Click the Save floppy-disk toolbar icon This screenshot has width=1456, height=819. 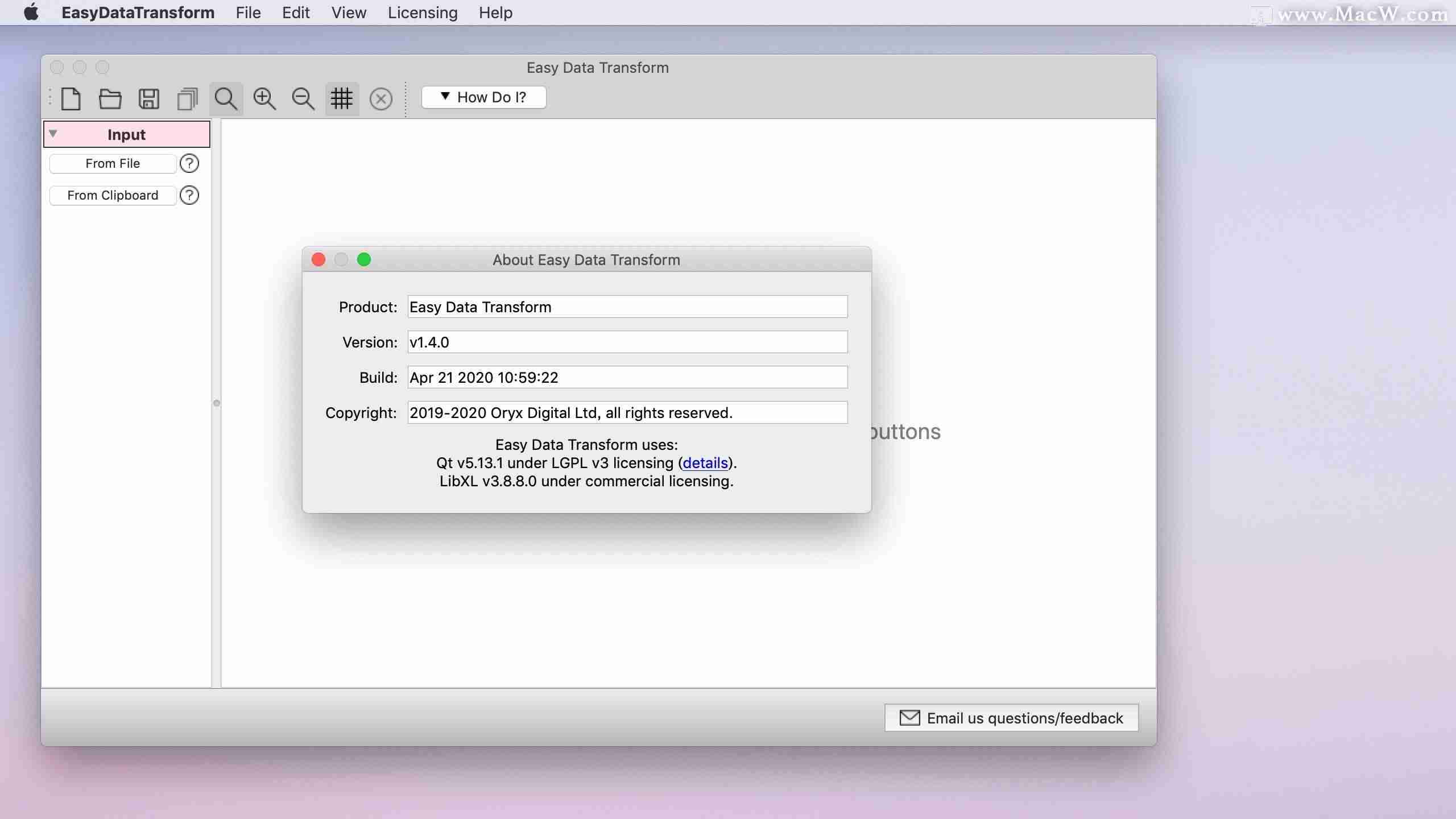[149, 99]
